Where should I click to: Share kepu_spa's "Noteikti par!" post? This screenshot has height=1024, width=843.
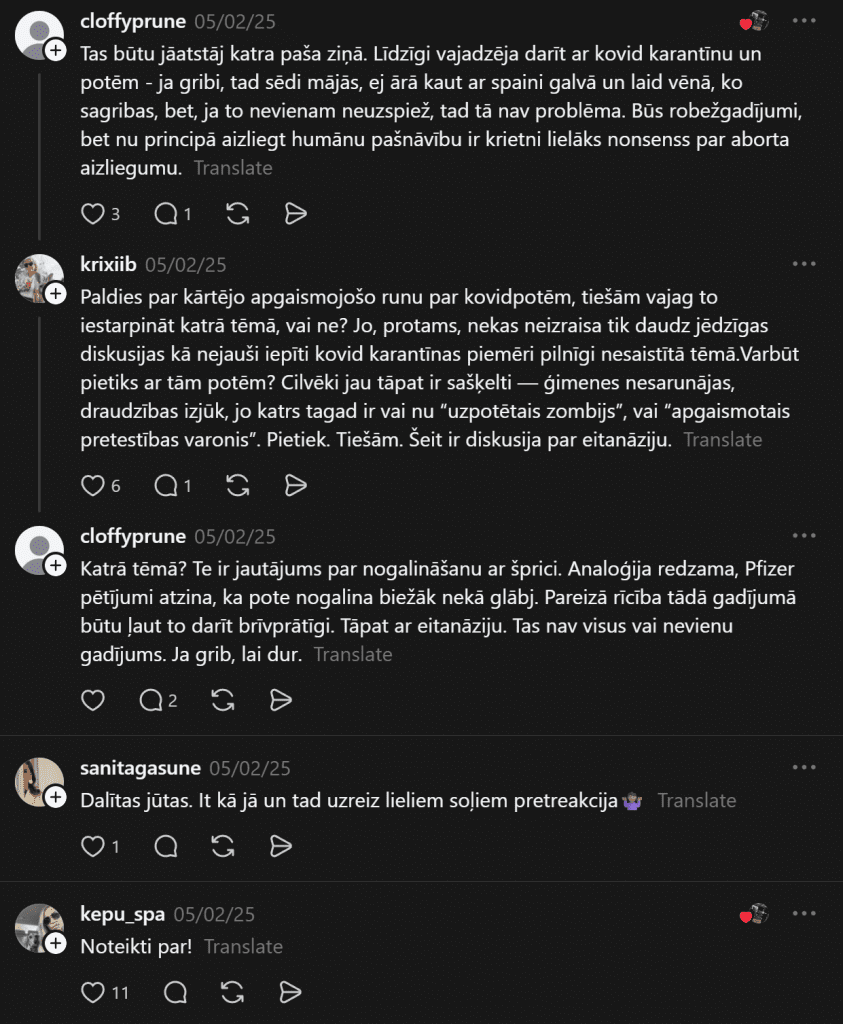pos(290,992)
